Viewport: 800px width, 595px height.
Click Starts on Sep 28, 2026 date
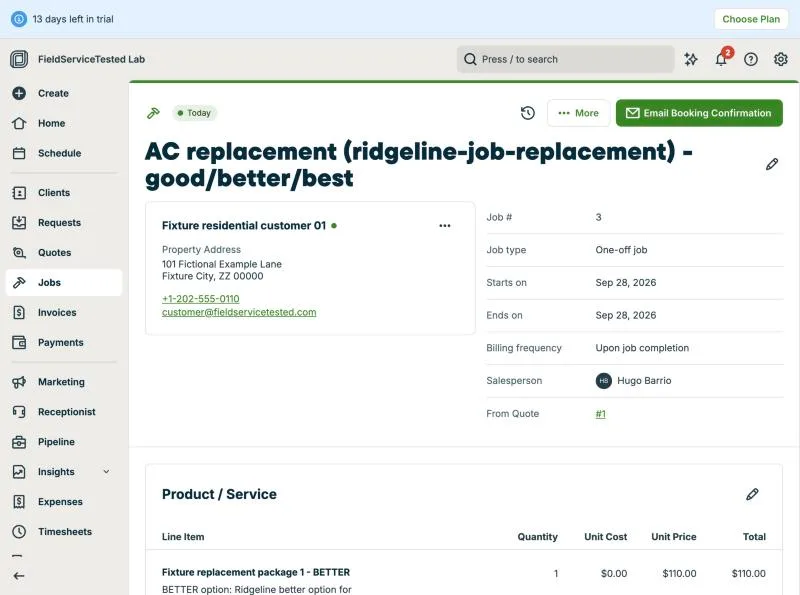point(626,283)
